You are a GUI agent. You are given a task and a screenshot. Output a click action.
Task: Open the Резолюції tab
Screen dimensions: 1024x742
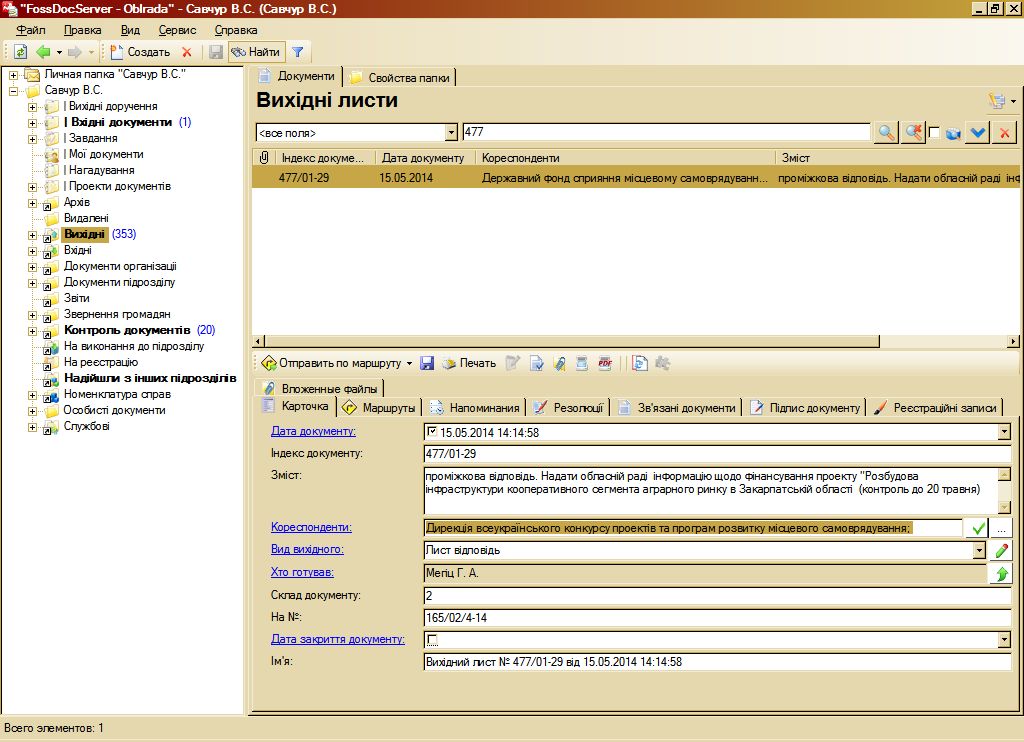tap(569, 408)
